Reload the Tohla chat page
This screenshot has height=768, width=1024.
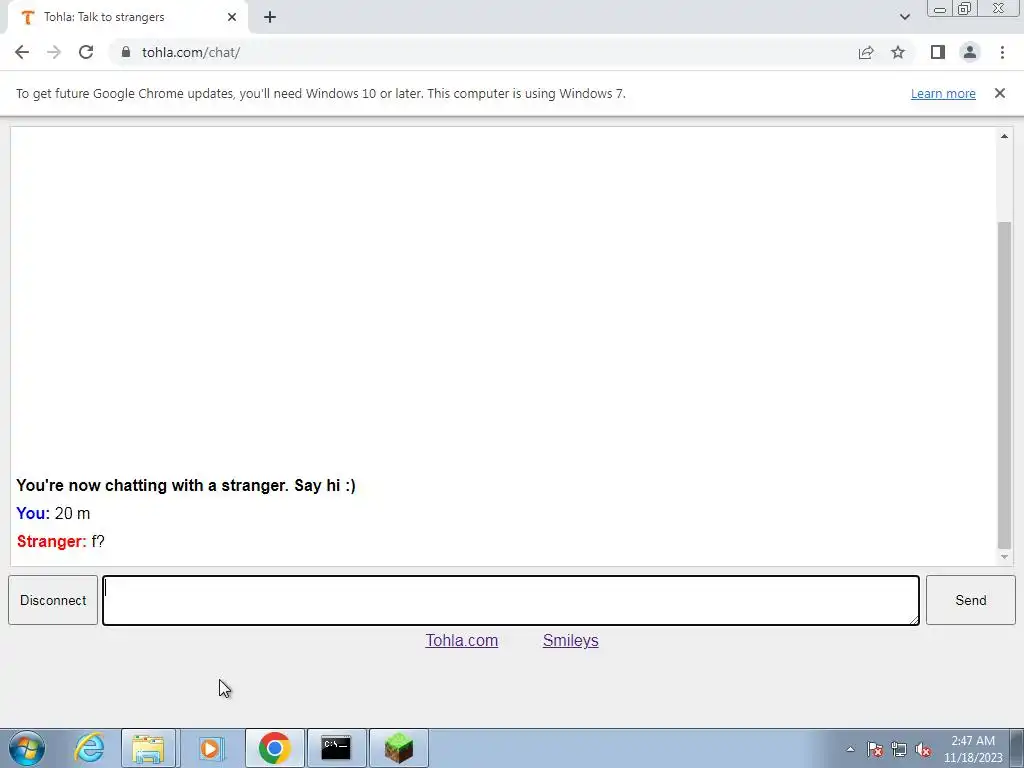point(86,52)
